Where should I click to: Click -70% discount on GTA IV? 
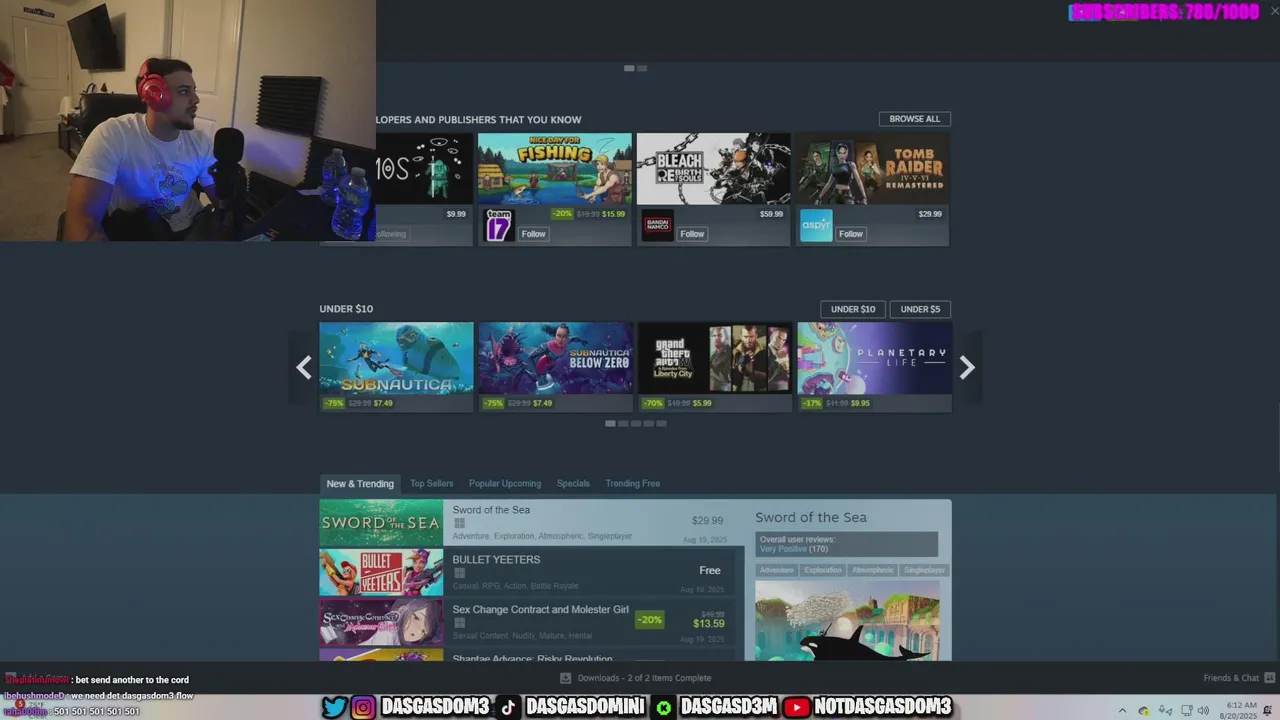tap(652, 403)
